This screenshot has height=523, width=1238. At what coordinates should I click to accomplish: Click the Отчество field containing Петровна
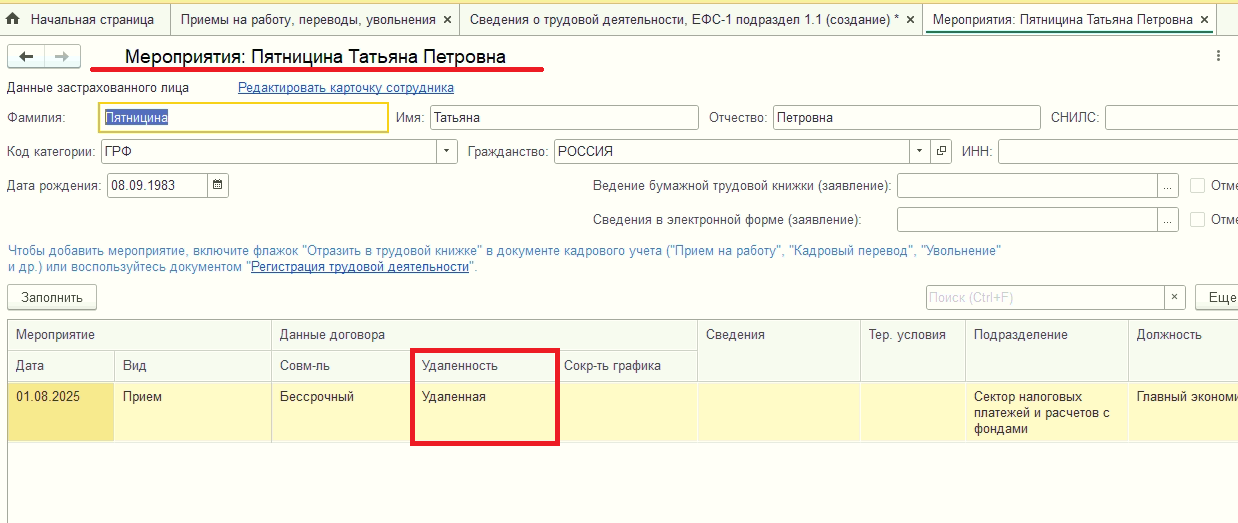tap(906, 118)
